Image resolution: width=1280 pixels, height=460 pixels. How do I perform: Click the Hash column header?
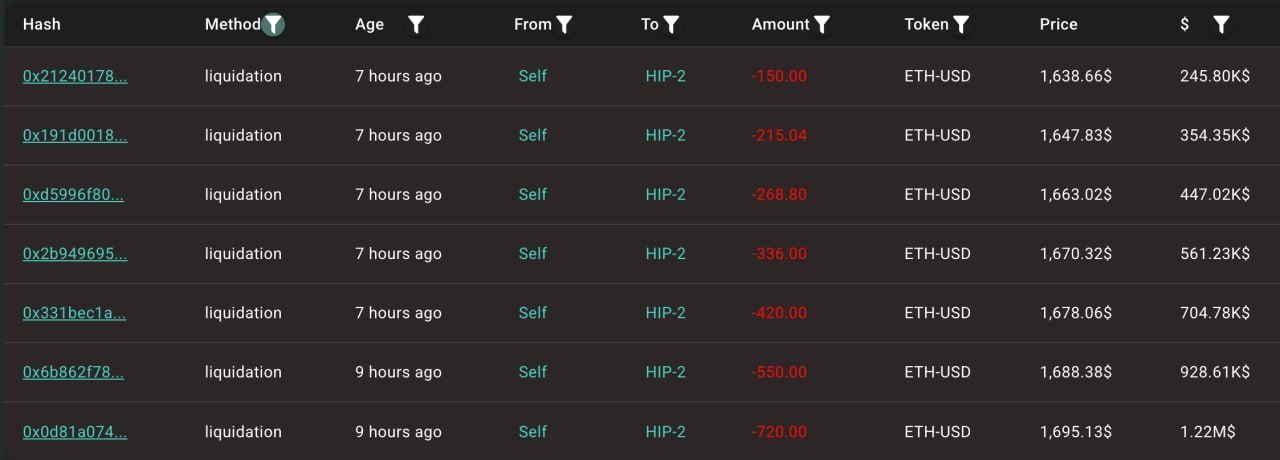[x=42, y=24]
